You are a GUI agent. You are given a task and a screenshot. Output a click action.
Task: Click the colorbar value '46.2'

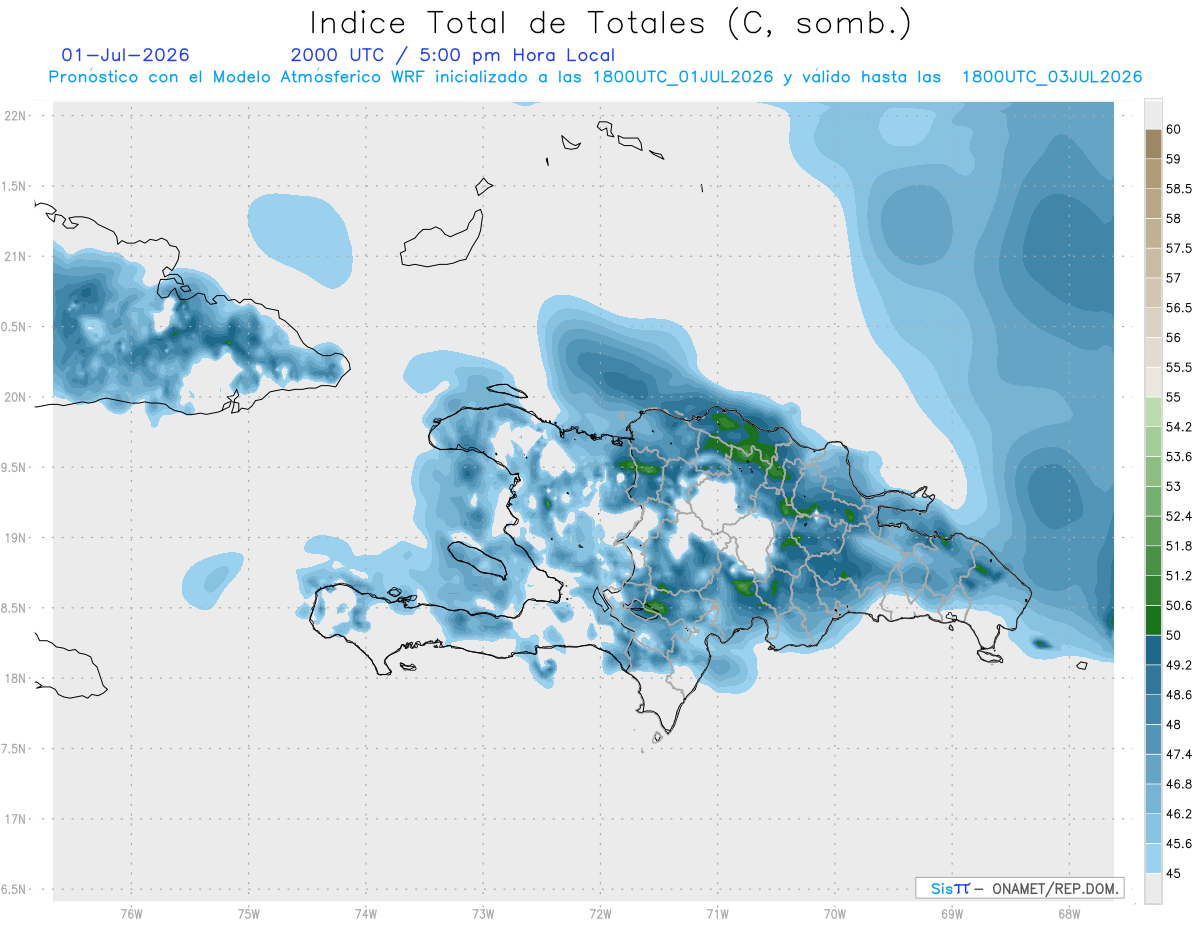[1178, 814]
